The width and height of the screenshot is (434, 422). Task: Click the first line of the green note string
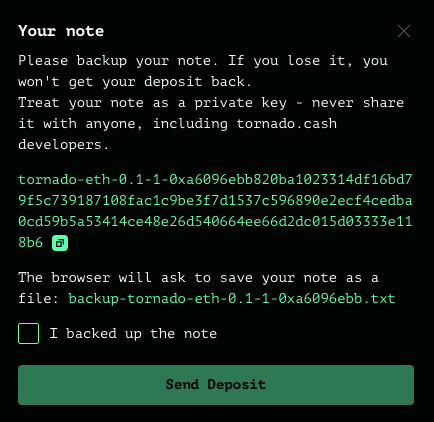[x=215, y=180]
